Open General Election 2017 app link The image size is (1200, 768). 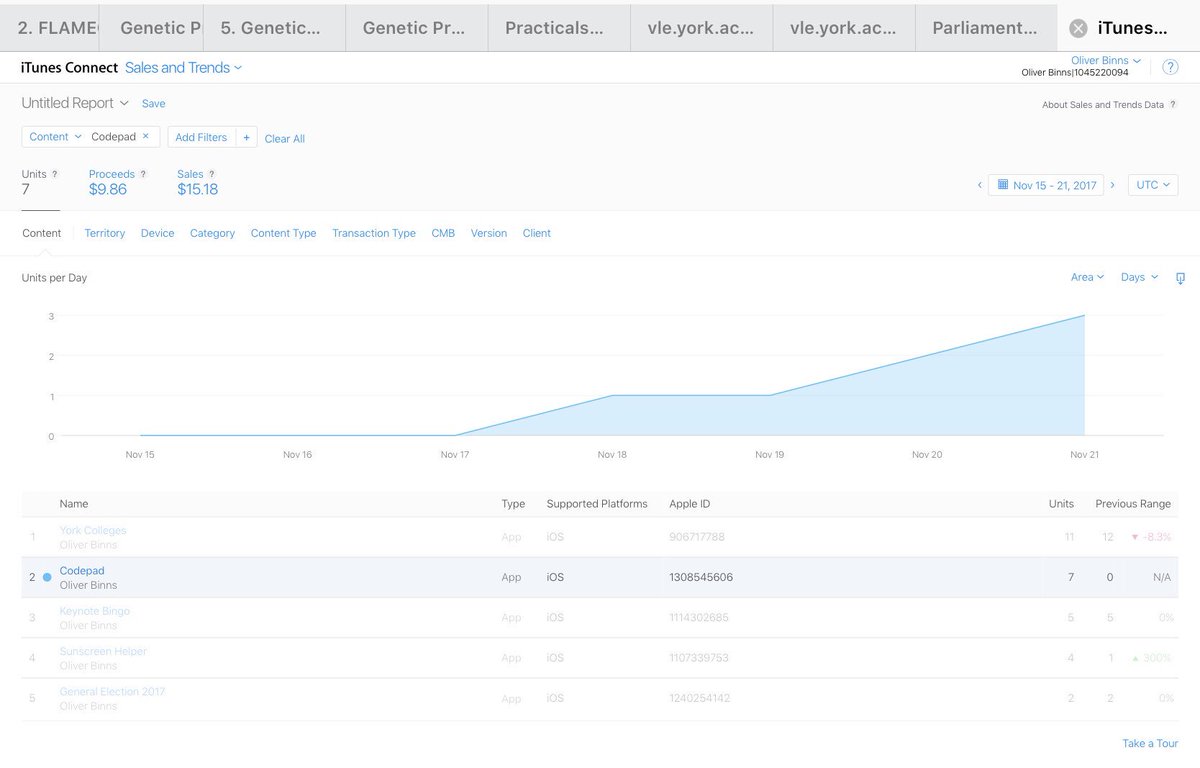[112, 691]
